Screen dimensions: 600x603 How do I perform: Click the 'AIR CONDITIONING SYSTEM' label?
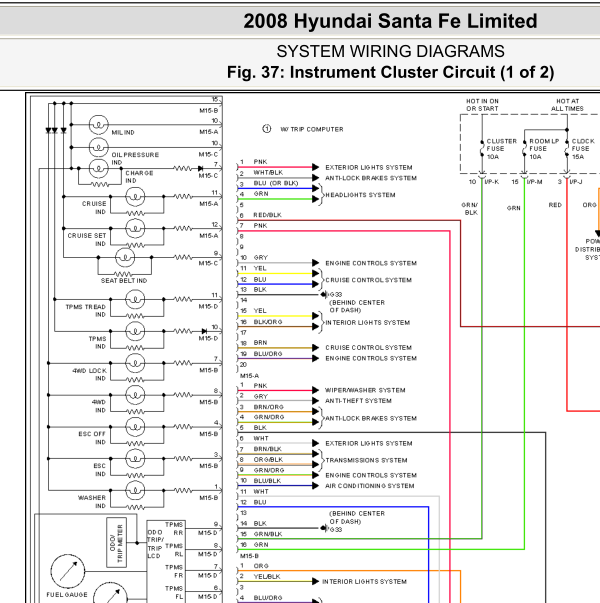[x=370, y=486]
